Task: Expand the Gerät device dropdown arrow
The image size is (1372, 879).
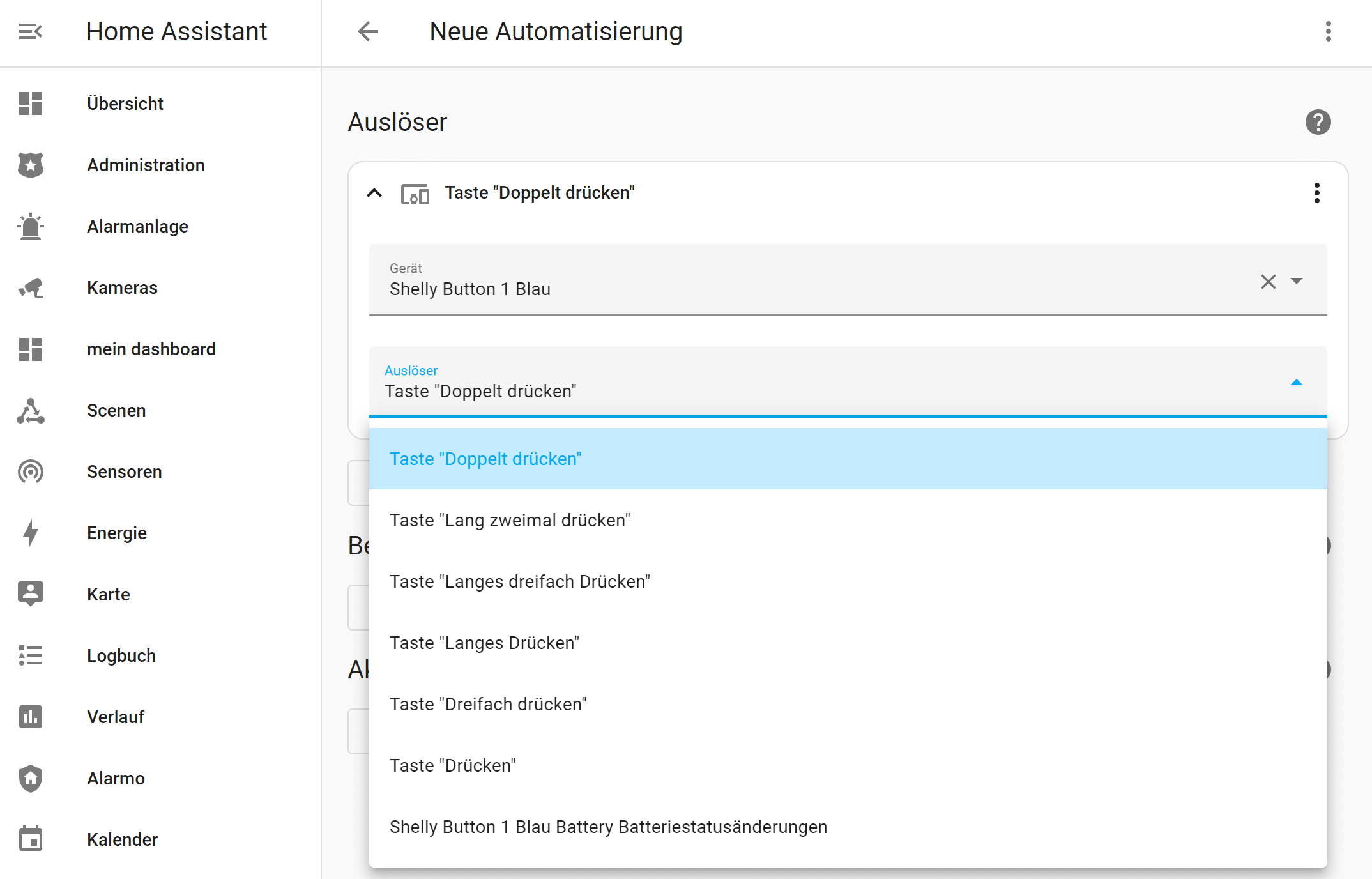Action: point(1297,281)
